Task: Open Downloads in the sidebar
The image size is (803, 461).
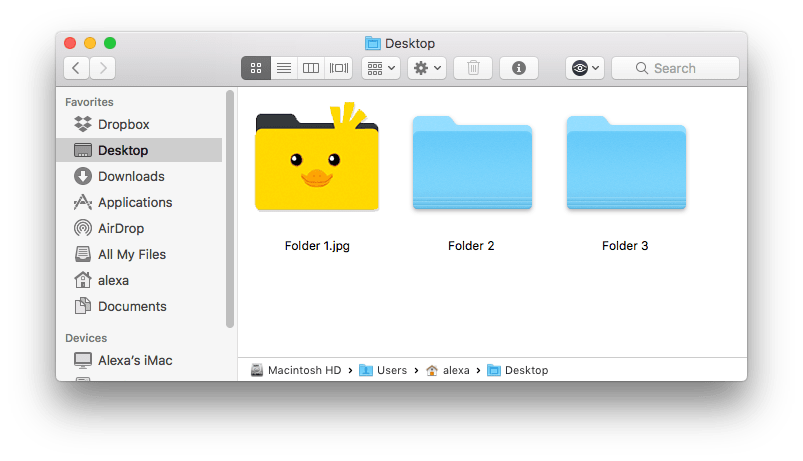Action: pos(139,176)
